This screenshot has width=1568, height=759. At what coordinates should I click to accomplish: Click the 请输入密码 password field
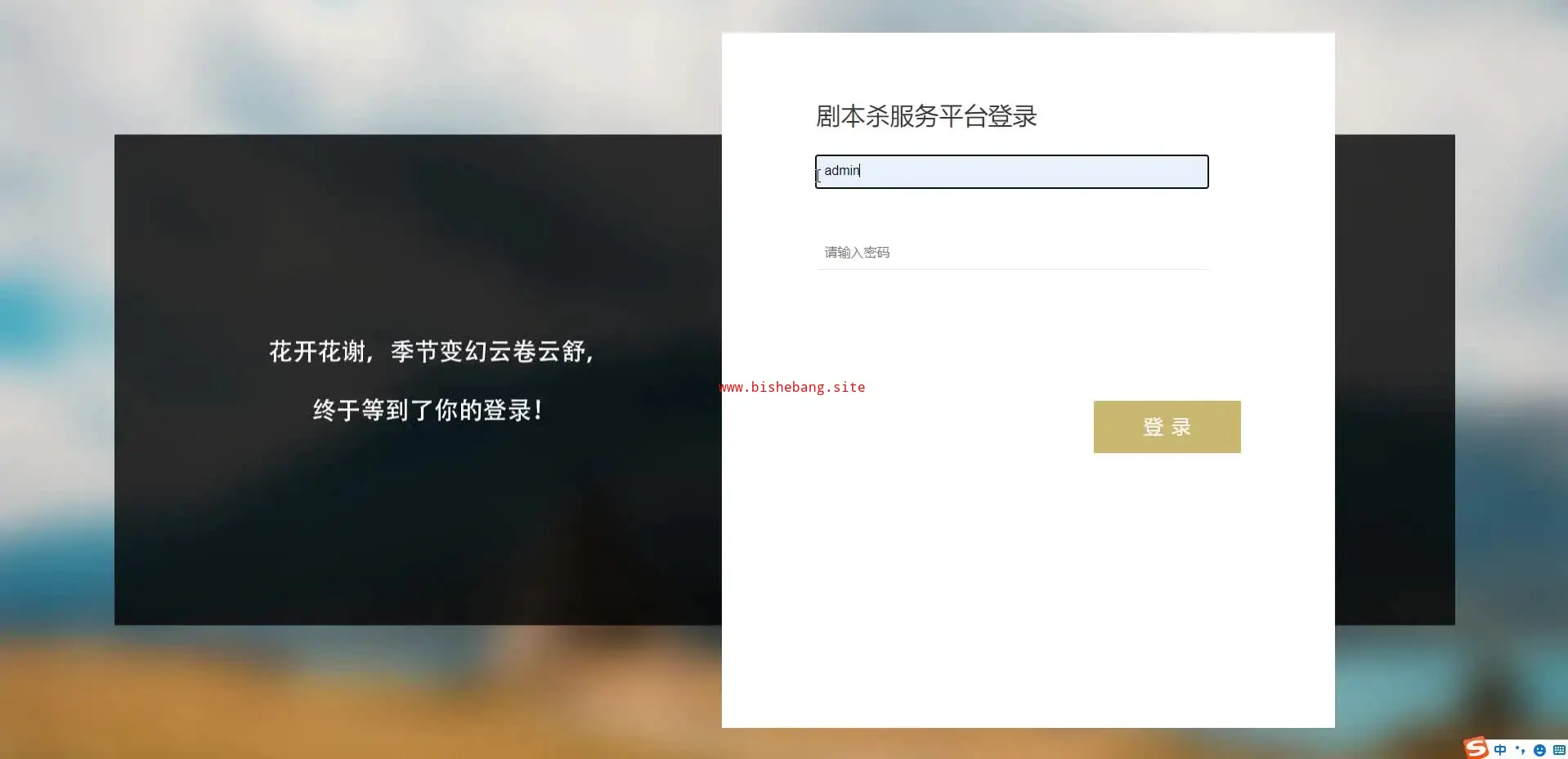coord(1012,253)
